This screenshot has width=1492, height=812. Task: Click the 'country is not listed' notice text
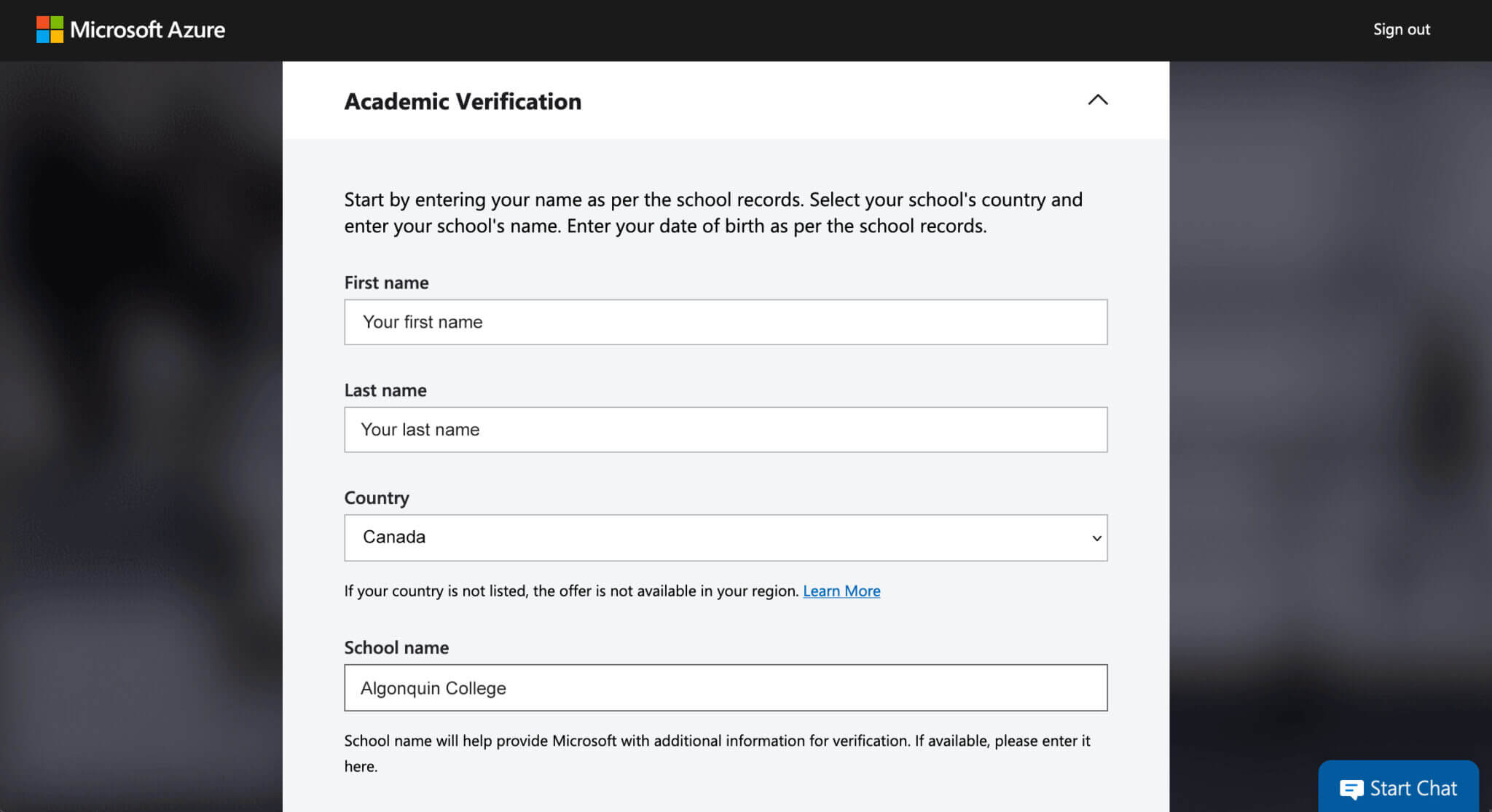coord(571,591)
